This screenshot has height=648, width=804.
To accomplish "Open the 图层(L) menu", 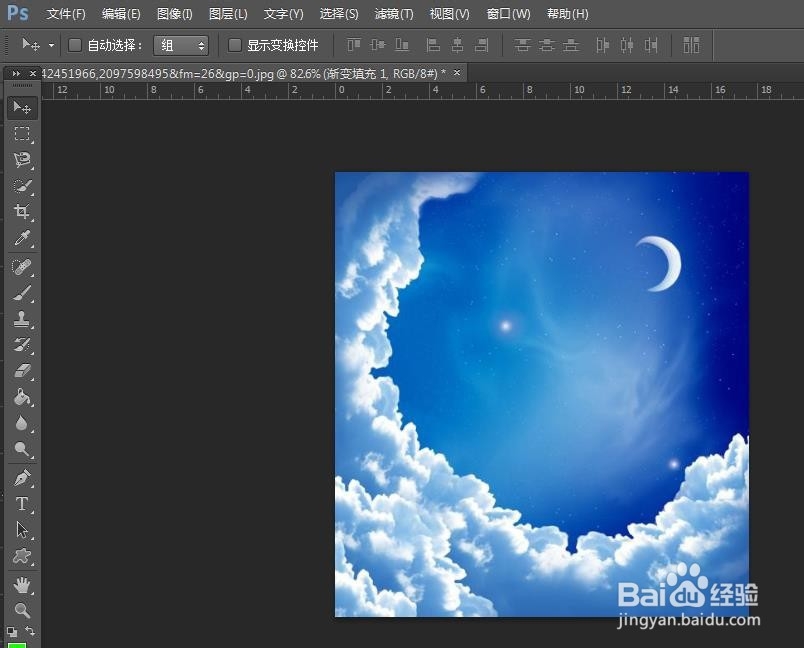I will point(228,14).
